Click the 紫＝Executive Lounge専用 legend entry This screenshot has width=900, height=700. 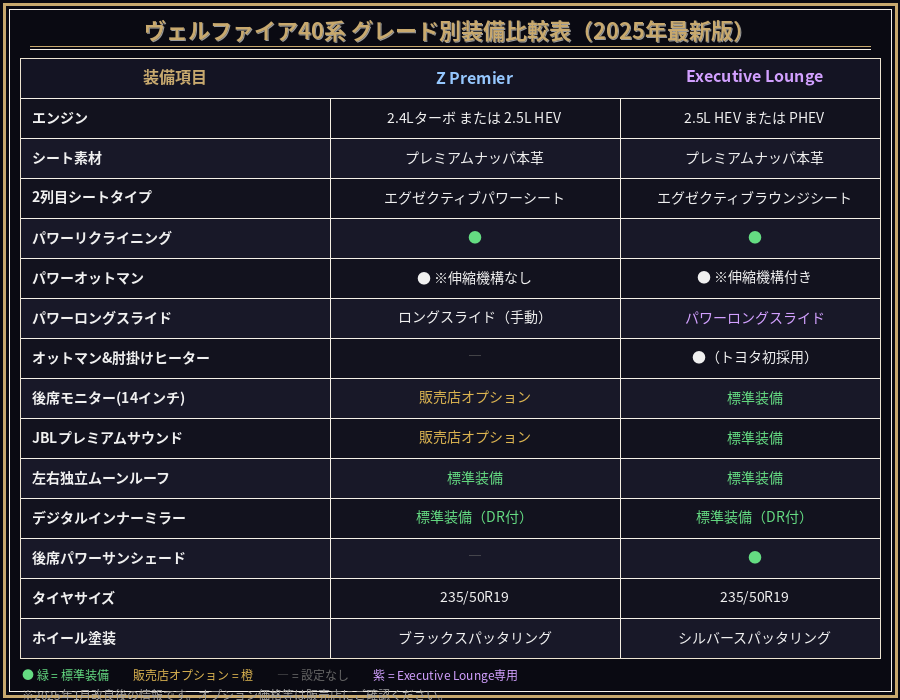click(x=445, y=675)
